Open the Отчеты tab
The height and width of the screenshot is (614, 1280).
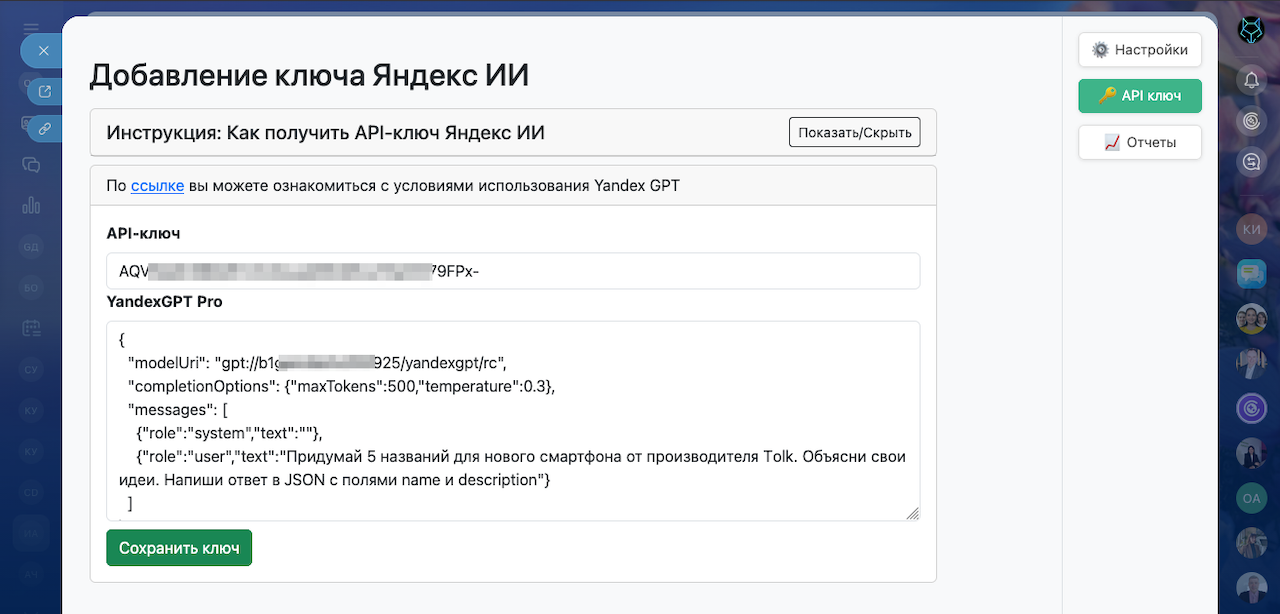point(1139,142)
